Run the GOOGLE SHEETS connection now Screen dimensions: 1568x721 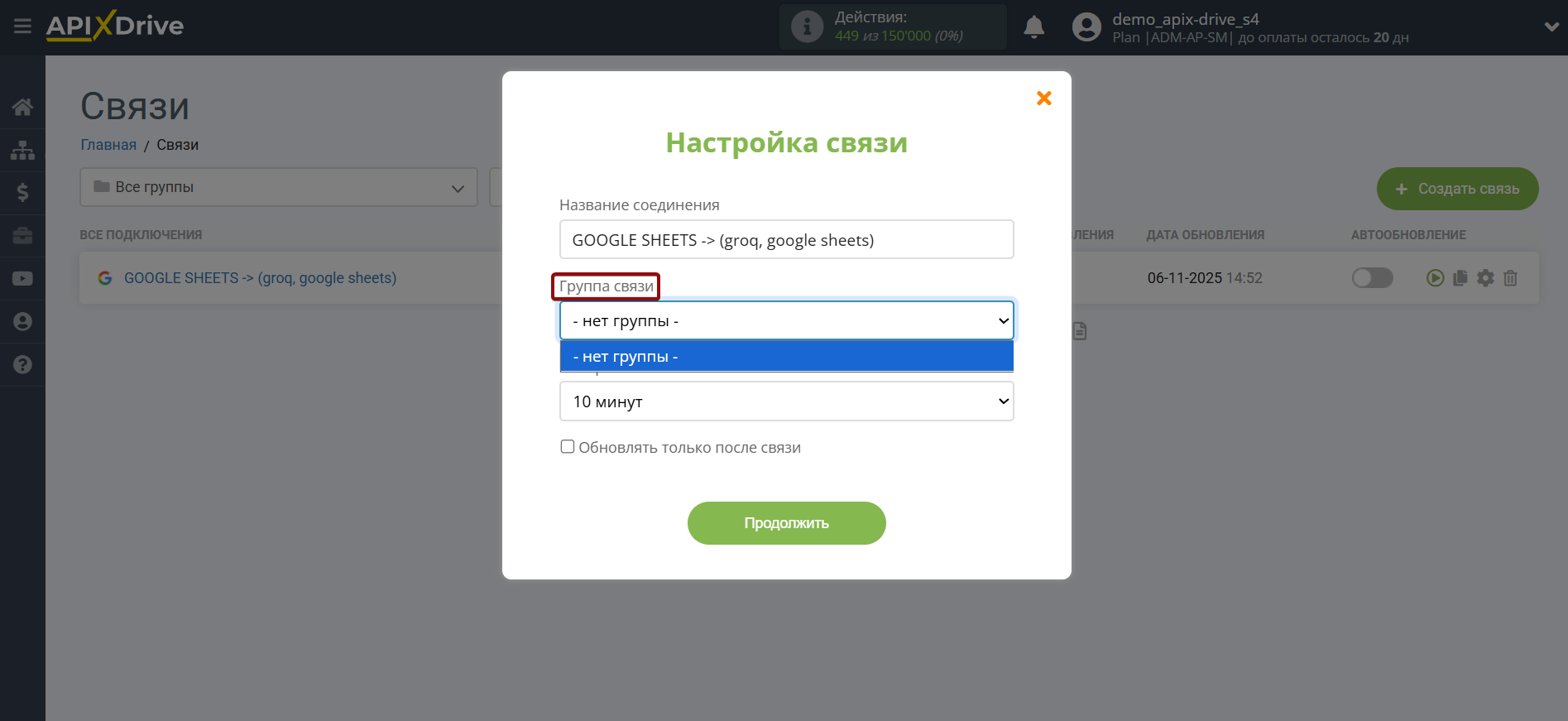tap(1435, 278)
